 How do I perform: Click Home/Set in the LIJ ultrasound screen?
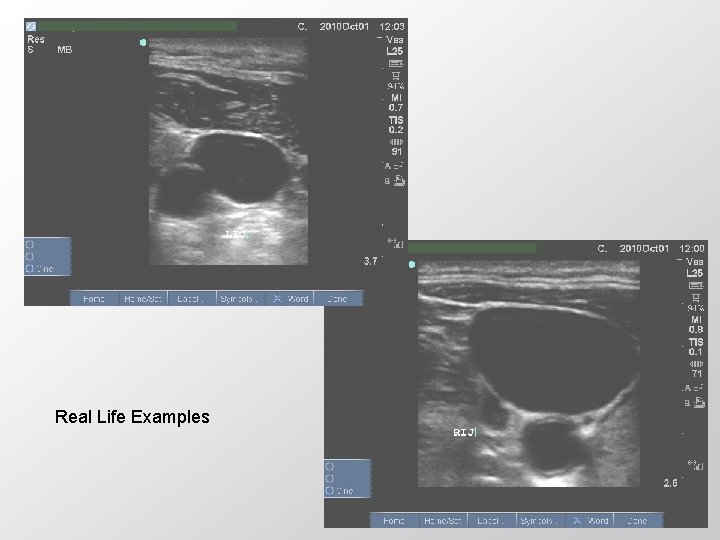[x=143, y=298]
